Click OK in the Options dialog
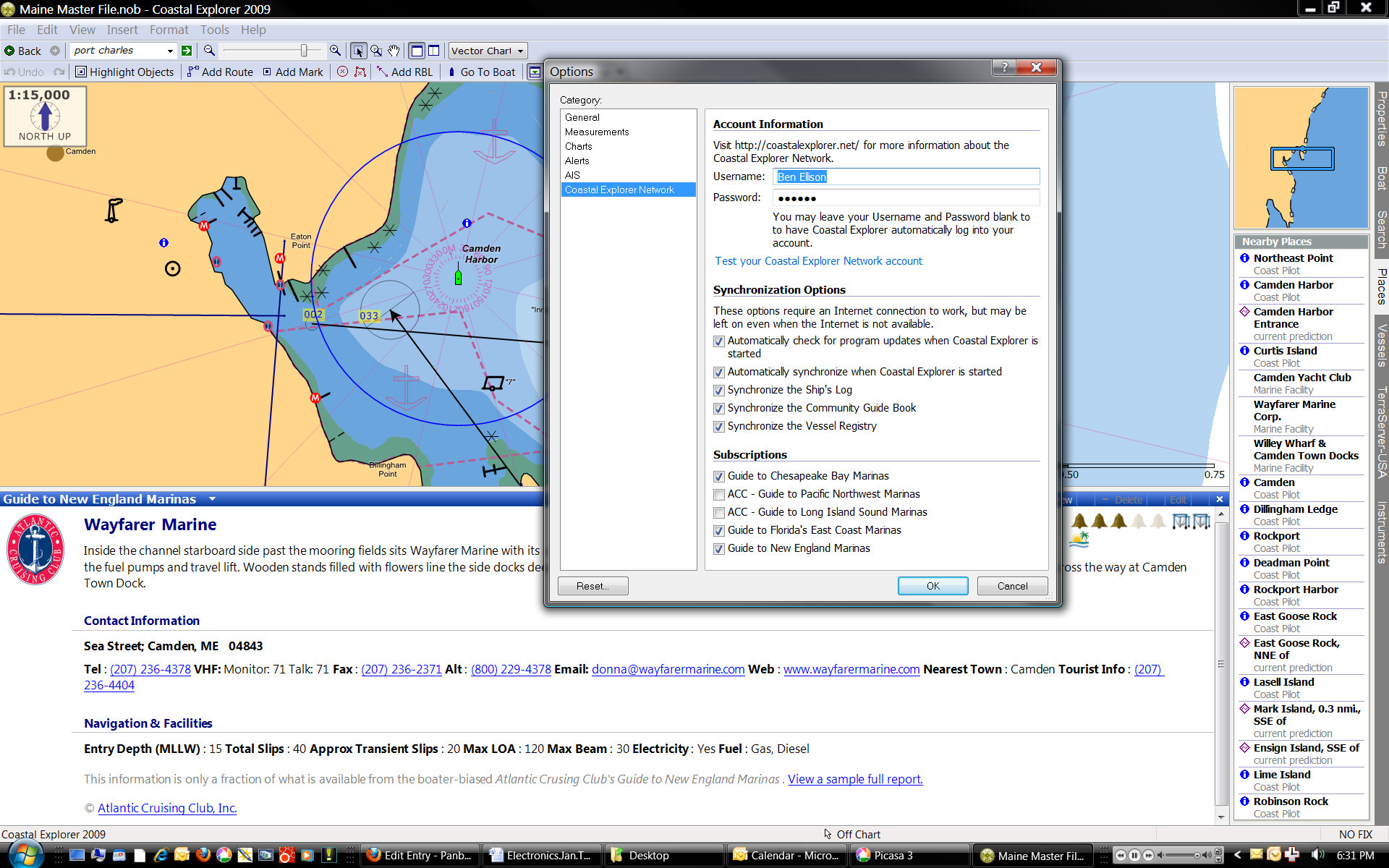1389x868 pixels. coord(933,586)
